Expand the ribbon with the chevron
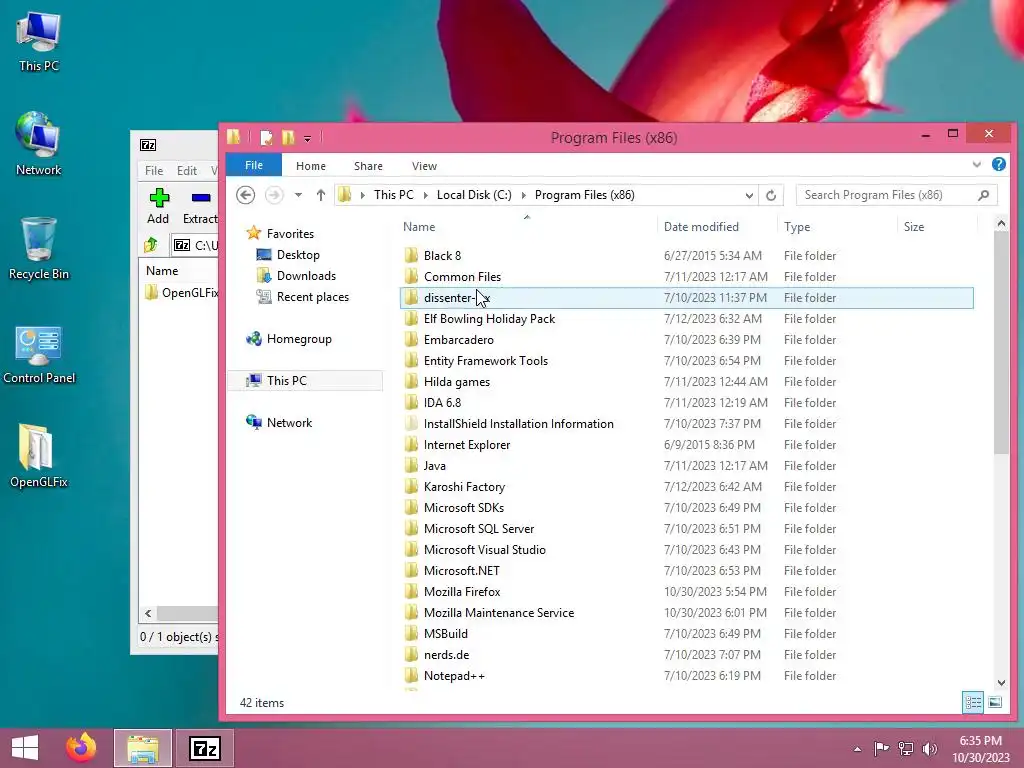The height and width of the screenshot is (768, 1024). tap(976, 165)
